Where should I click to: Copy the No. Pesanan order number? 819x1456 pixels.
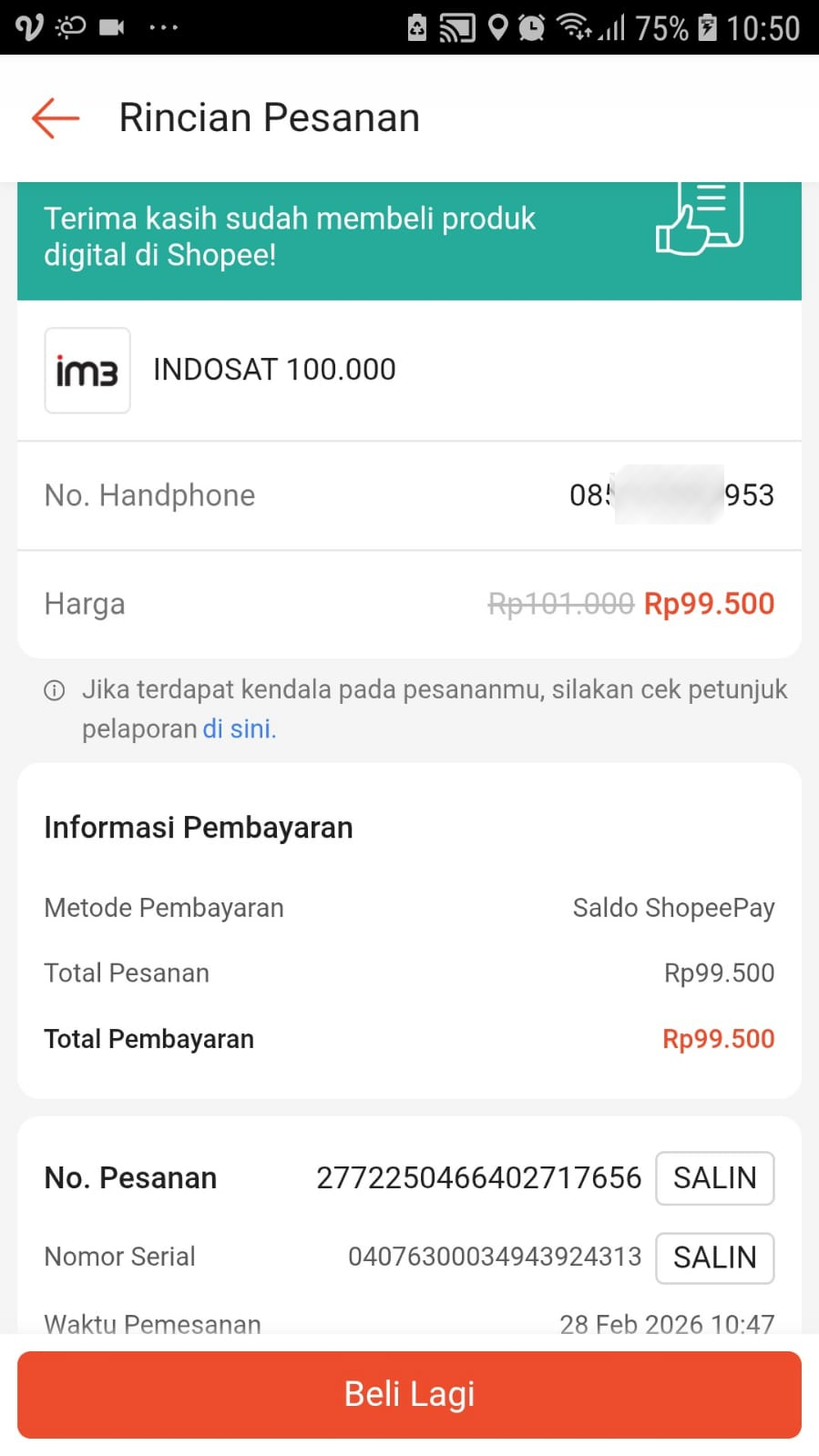pos(714,1178)
